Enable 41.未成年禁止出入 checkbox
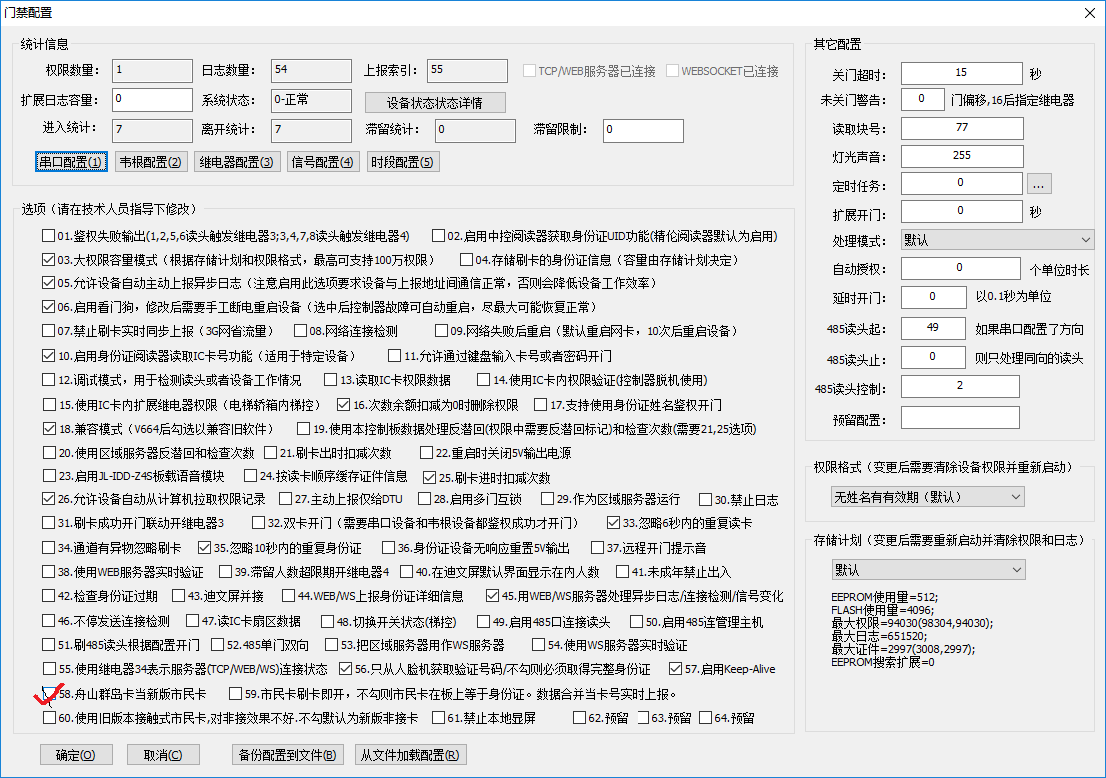1106x778 pixels. click(x=622, y=571)
